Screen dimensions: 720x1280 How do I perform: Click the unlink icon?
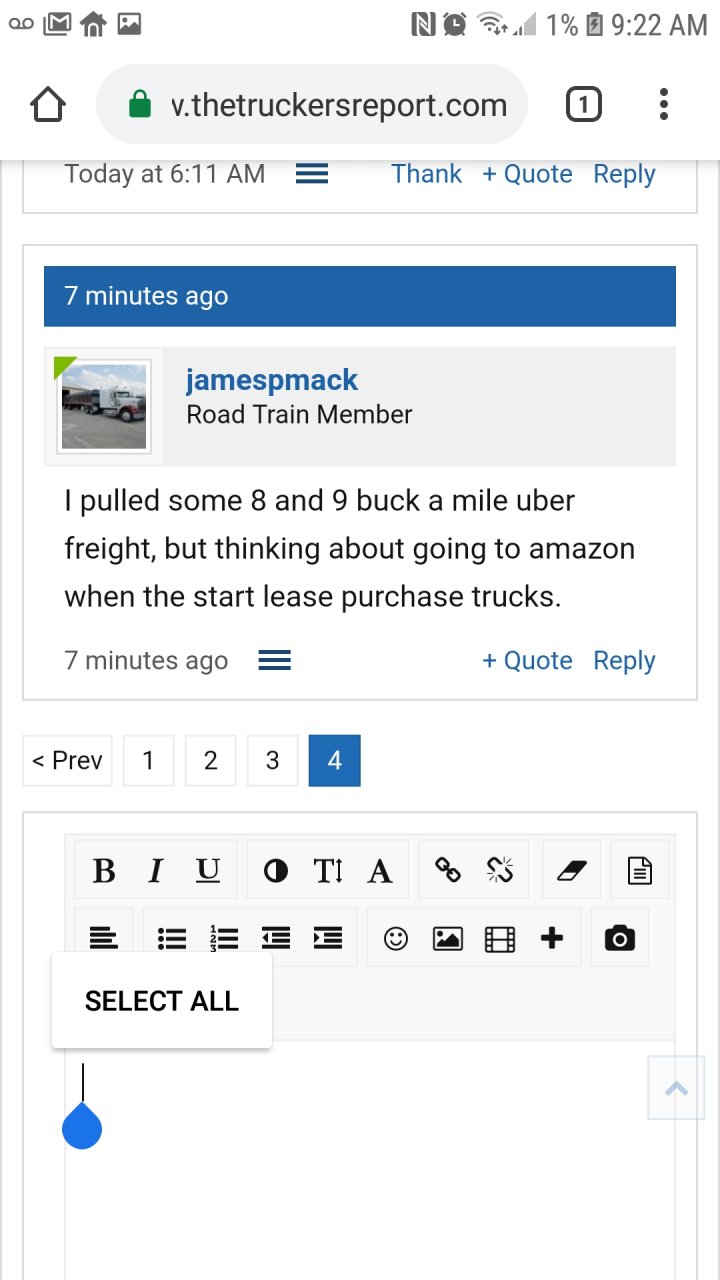pyautogui.click(x=500, y=871)
